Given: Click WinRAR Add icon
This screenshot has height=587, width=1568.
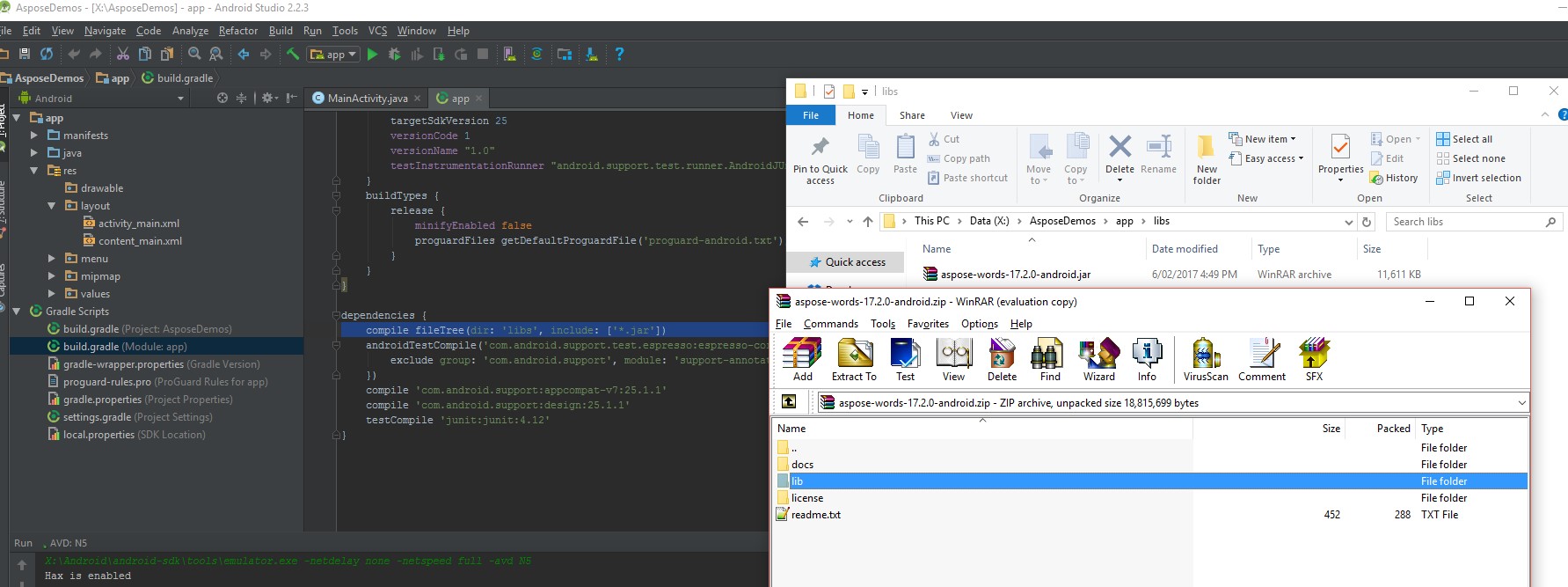Looking at the screenshot, I should pyautogui.click(x=802, y=360).
